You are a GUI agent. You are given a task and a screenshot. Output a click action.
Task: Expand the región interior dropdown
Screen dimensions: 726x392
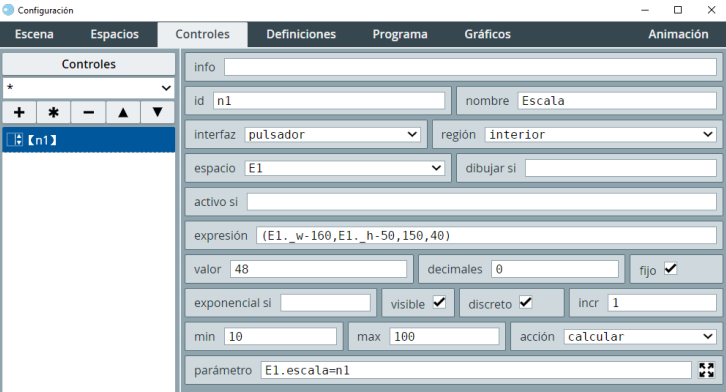(x=600, y=135)
